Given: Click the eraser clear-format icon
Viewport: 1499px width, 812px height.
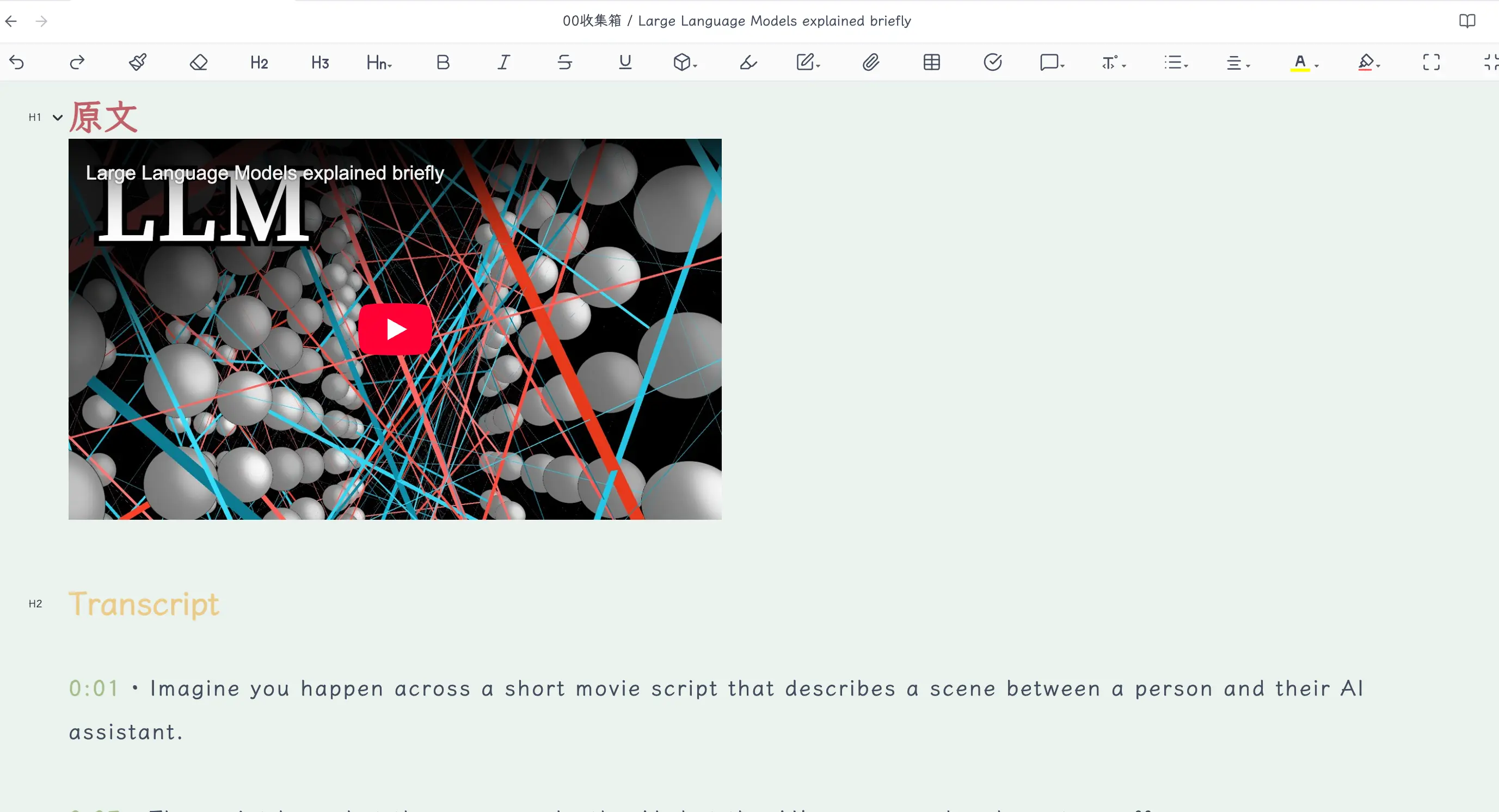Looking at the screenshot, I should pyautogui.click(x=199, y=62).
